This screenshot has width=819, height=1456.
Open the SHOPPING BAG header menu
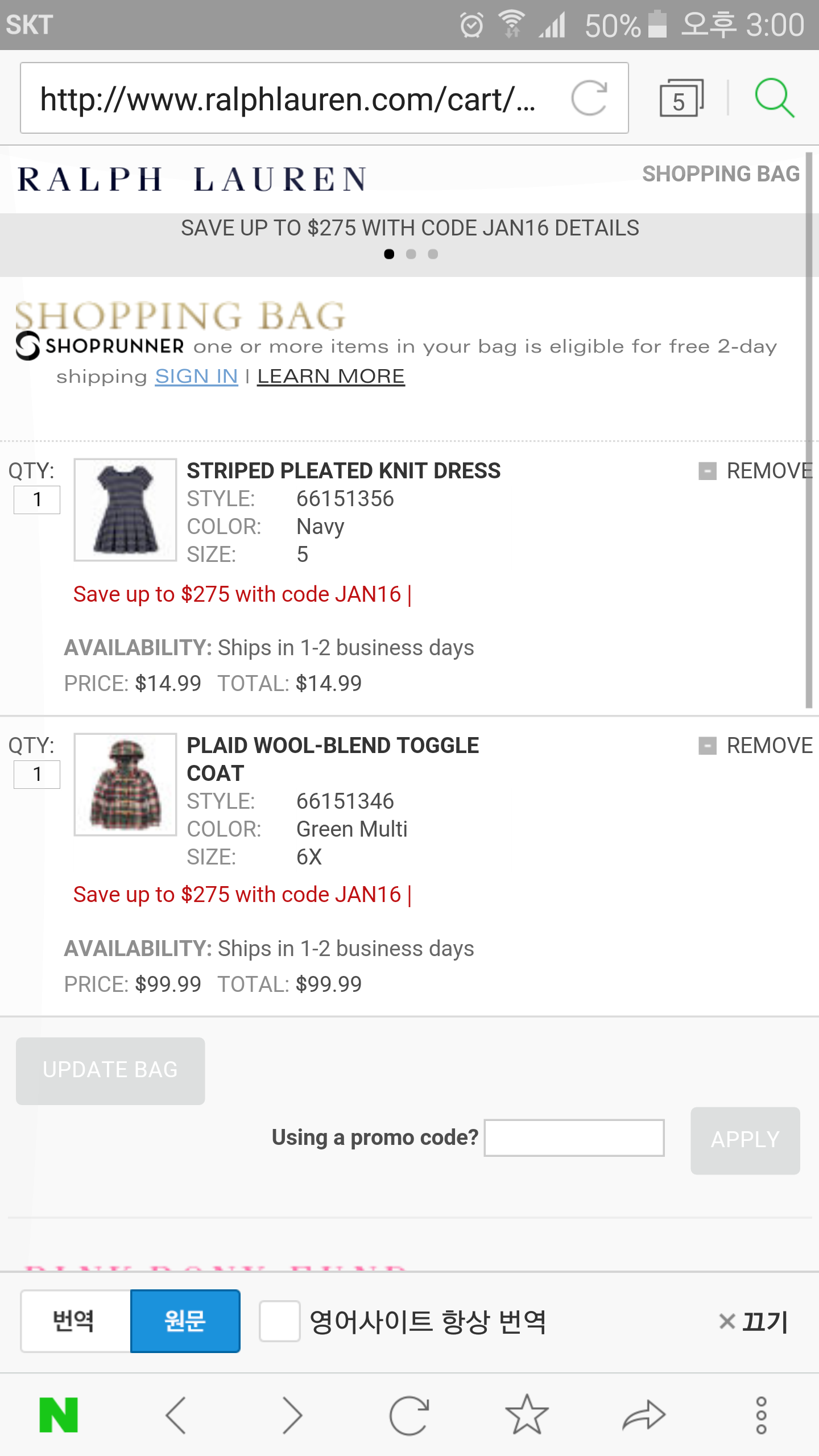721,174
